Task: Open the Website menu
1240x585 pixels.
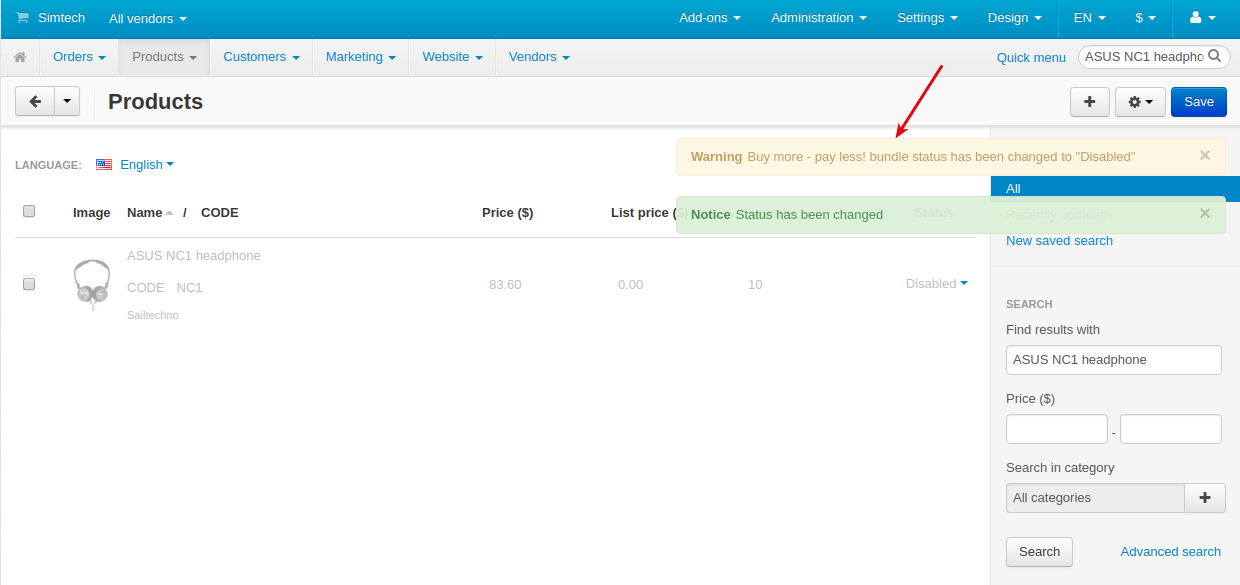Action: point(452,57)
